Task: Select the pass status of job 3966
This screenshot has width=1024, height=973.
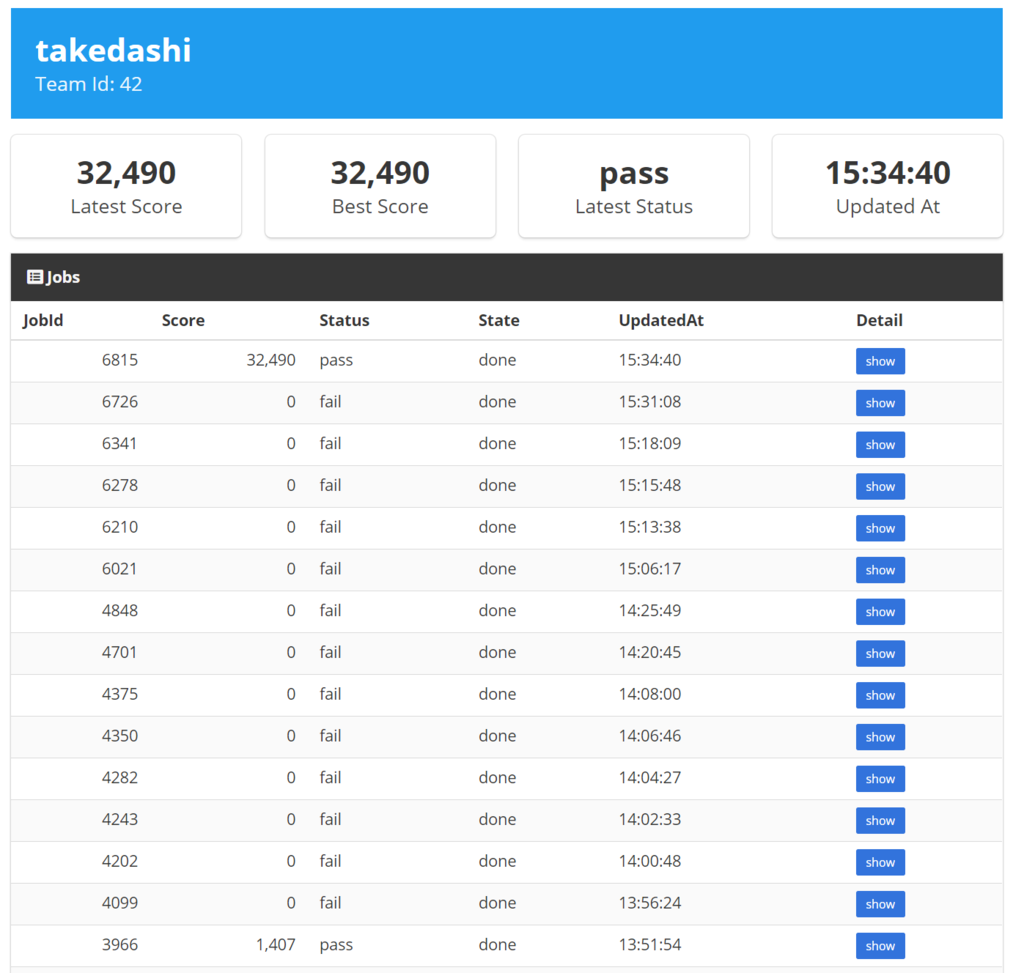Action: 336,946
